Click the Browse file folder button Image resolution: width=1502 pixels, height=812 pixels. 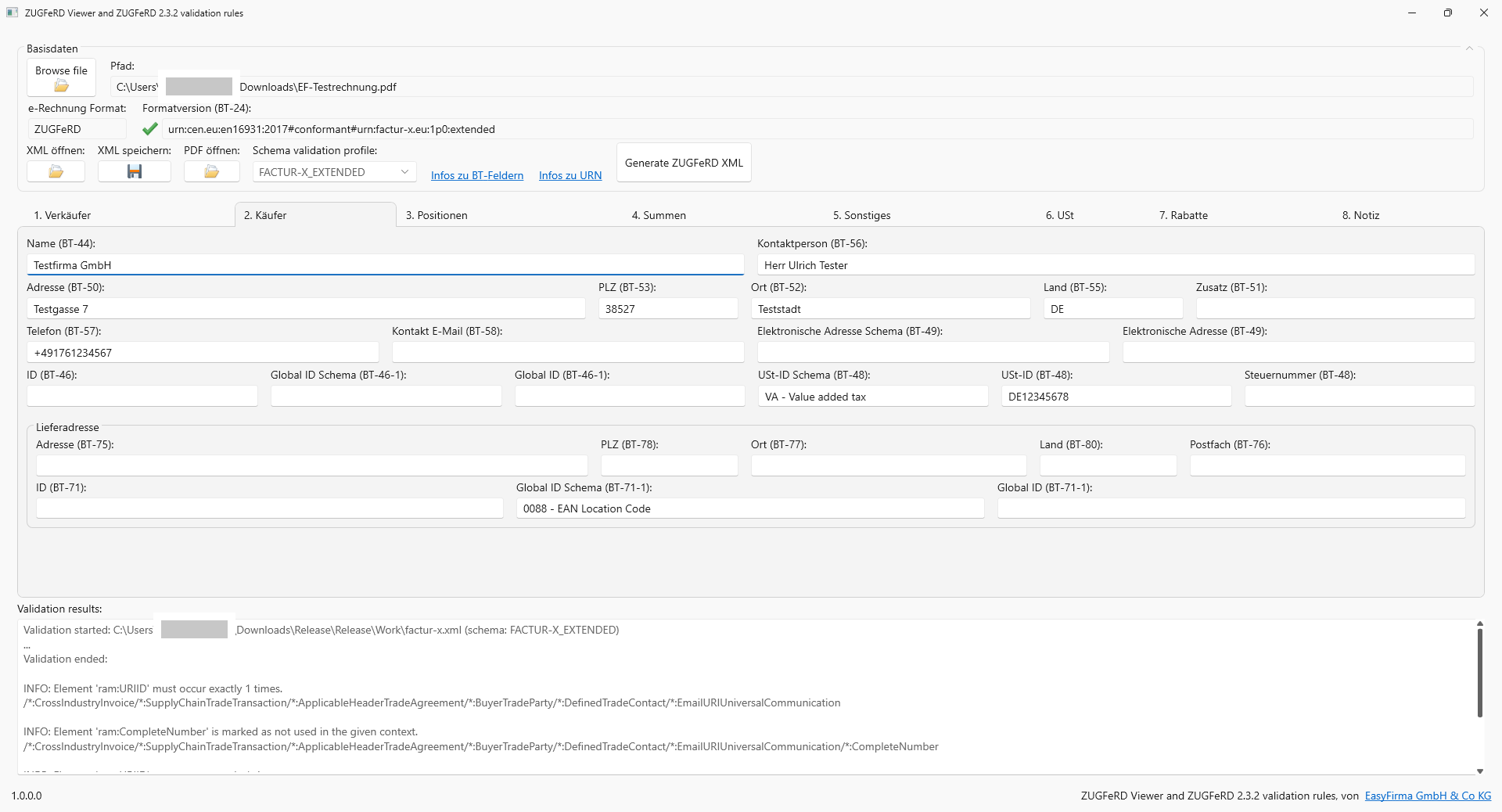tap(61, 77)
